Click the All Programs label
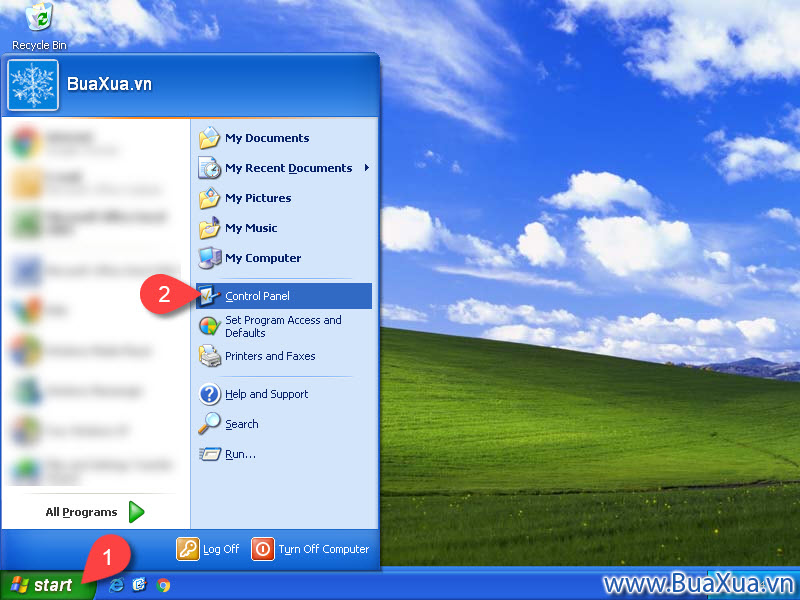The image size is (800, 600). tap(81, 512)
